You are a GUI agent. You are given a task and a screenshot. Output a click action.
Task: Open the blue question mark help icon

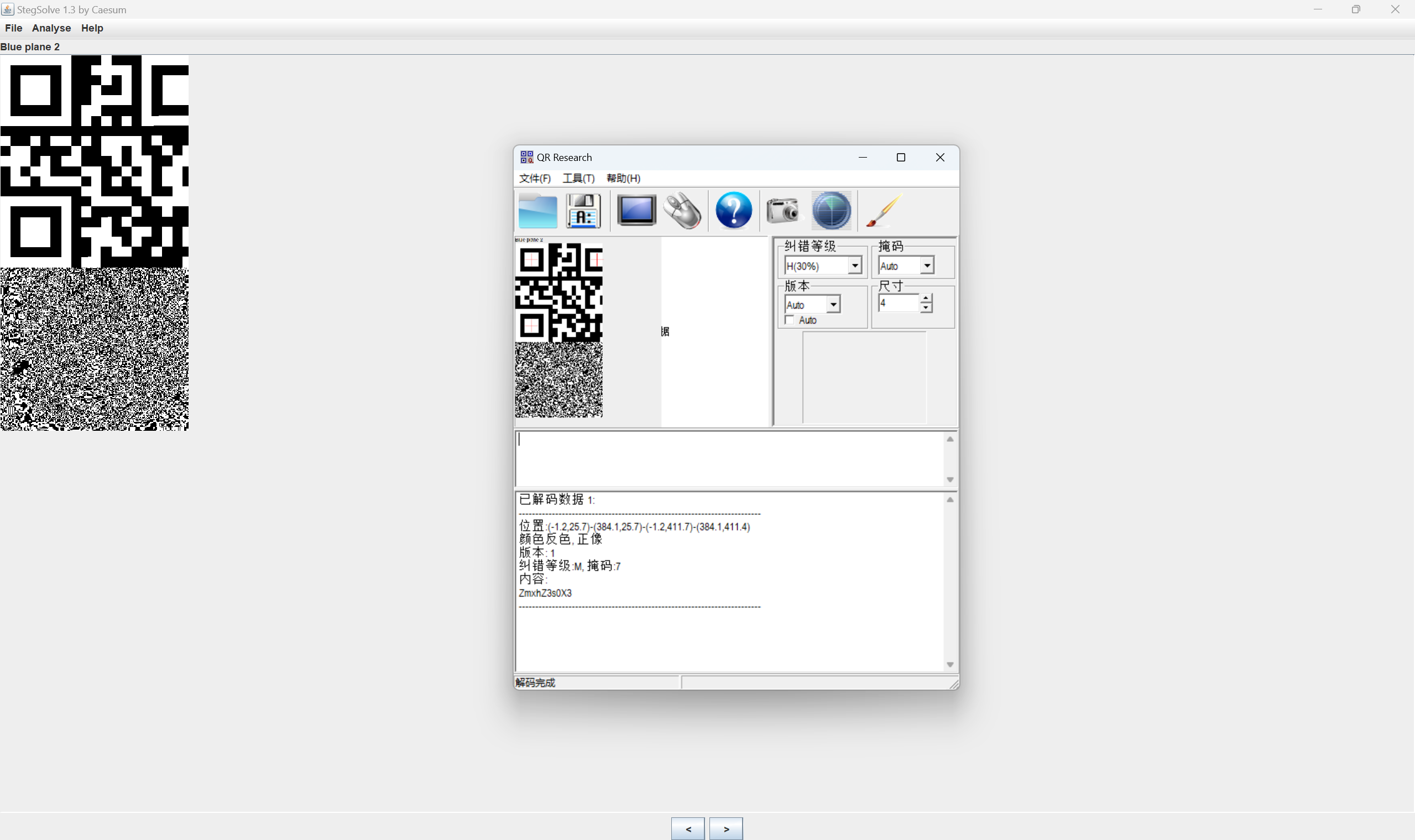pyautogui.click(x=734, y=211)
